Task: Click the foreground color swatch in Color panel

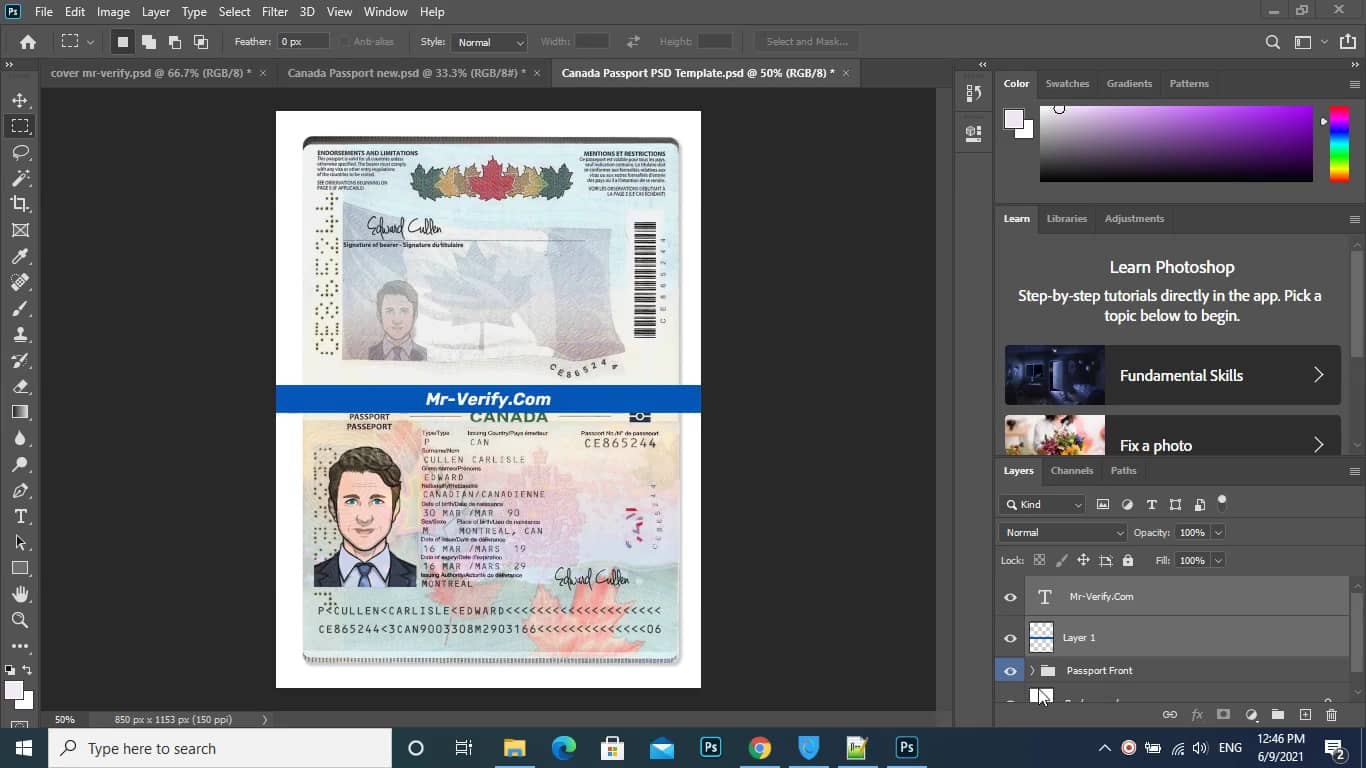Action: [1013, 119]
